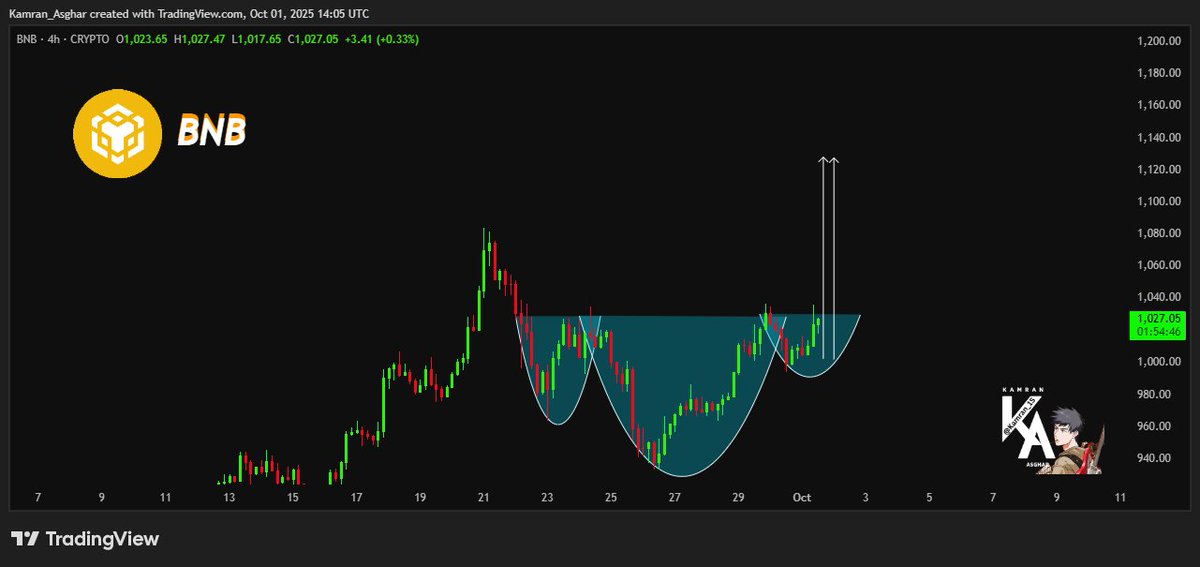Click the Oct label on time axis
Image resolution: width=1200 pixels, height=567 pixels.
pyautogui.click(x=801, y=497)
